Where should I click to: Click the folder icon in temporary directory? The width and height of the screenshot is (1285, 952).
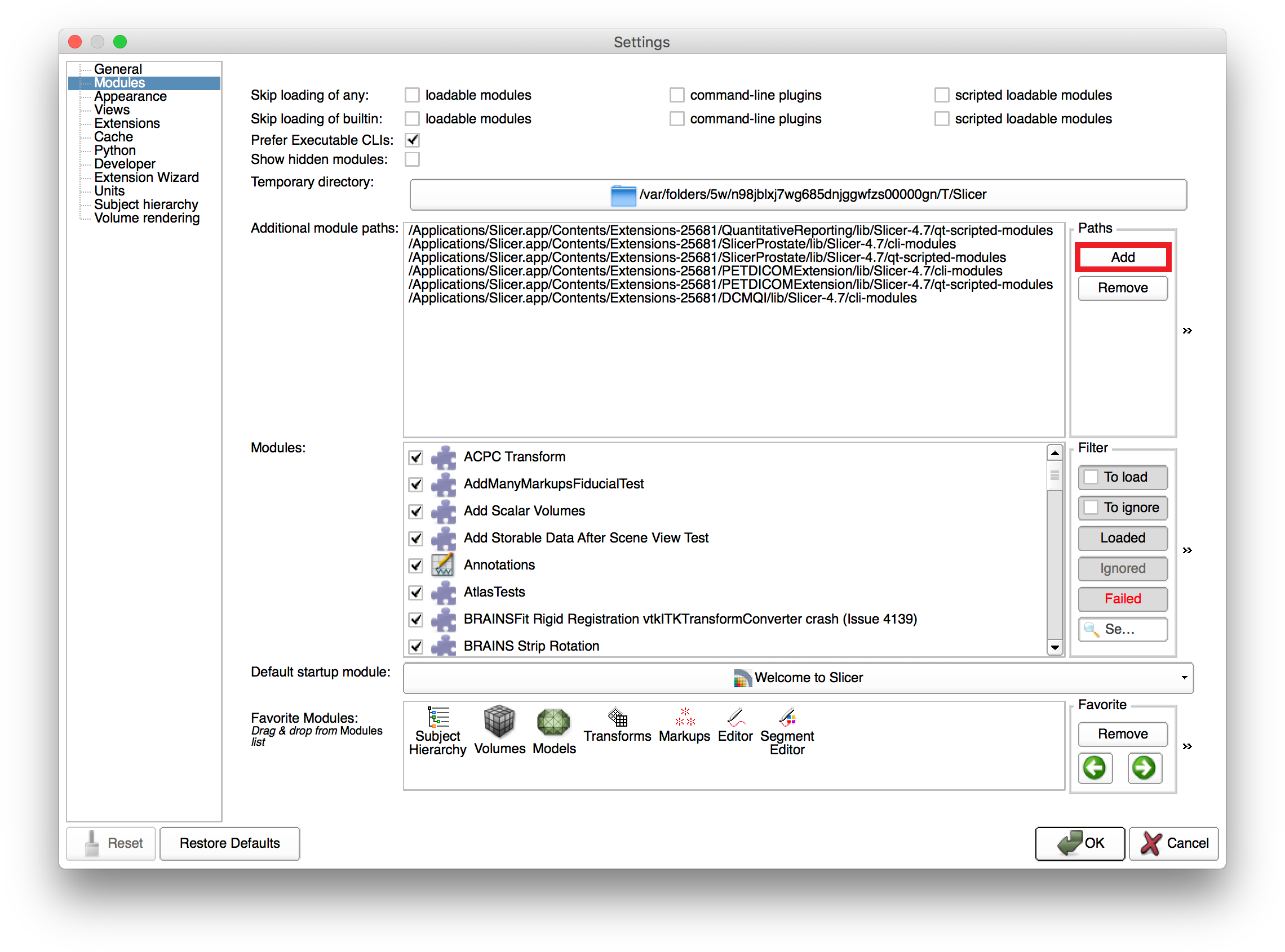click(x=623, y=195)
